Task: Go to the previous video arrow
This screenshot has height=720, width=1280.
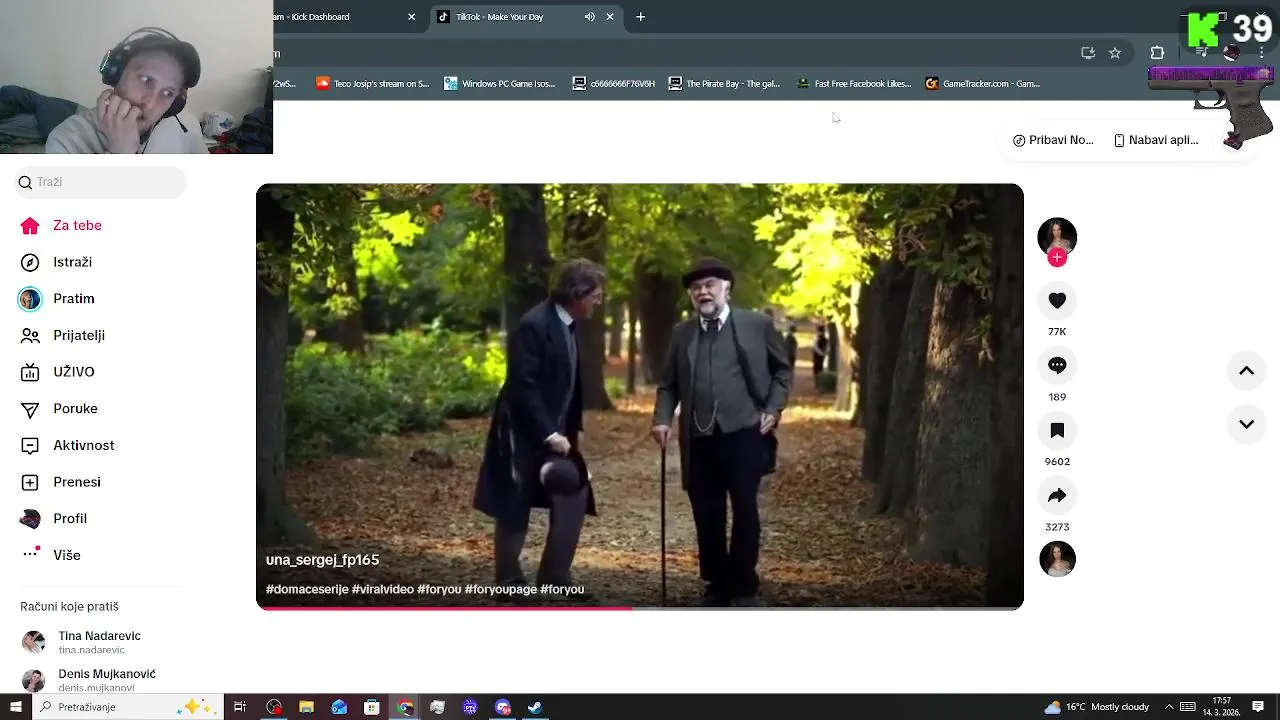Action: coord(1246,371)
